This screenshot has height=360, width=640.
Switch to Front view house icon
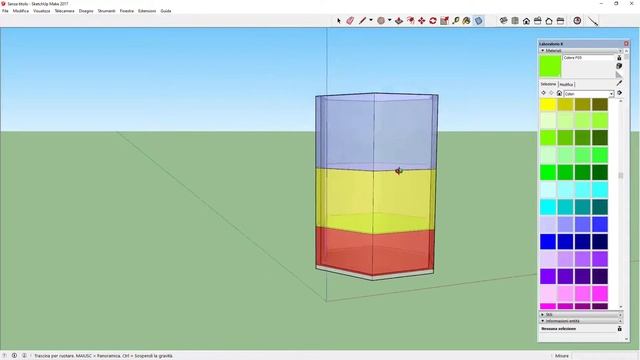pyautogui.click(x=549, y=20)
